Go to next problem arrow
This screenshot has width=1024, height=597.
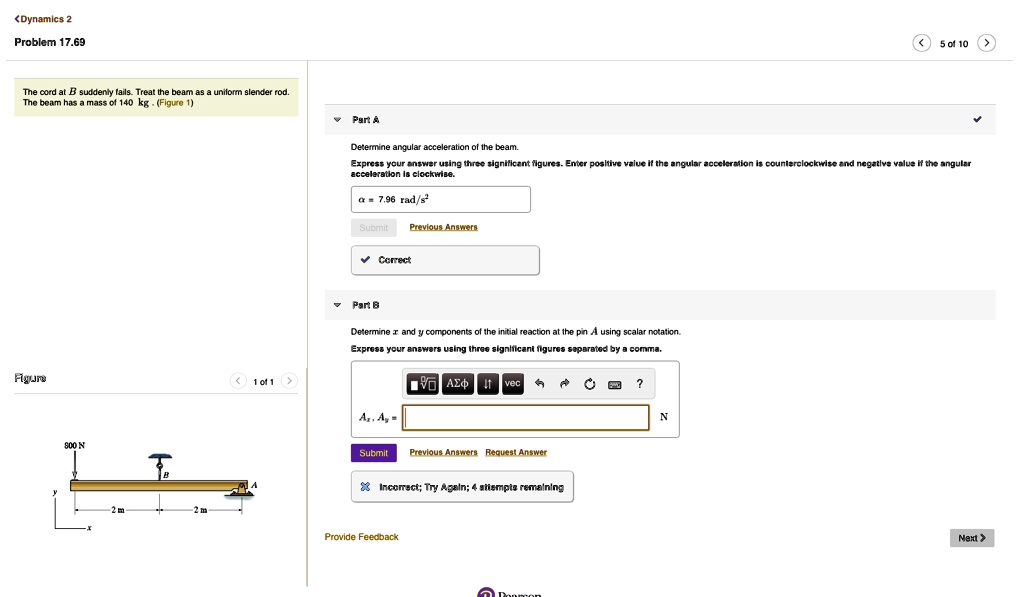(x=987, y=43)
